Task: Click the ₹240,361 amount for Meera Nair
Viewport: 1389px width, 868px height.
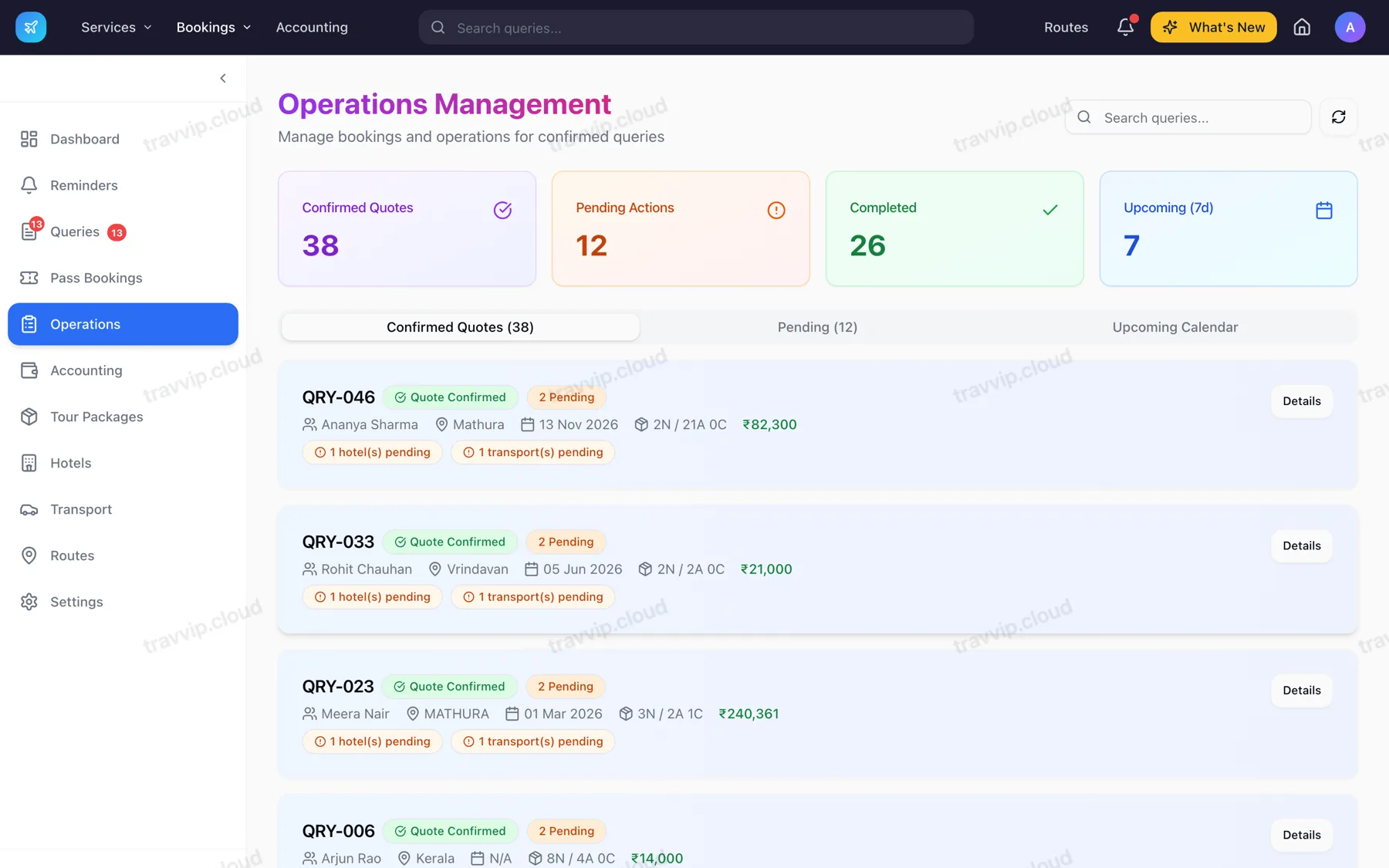Action: (x=749, y=714)
